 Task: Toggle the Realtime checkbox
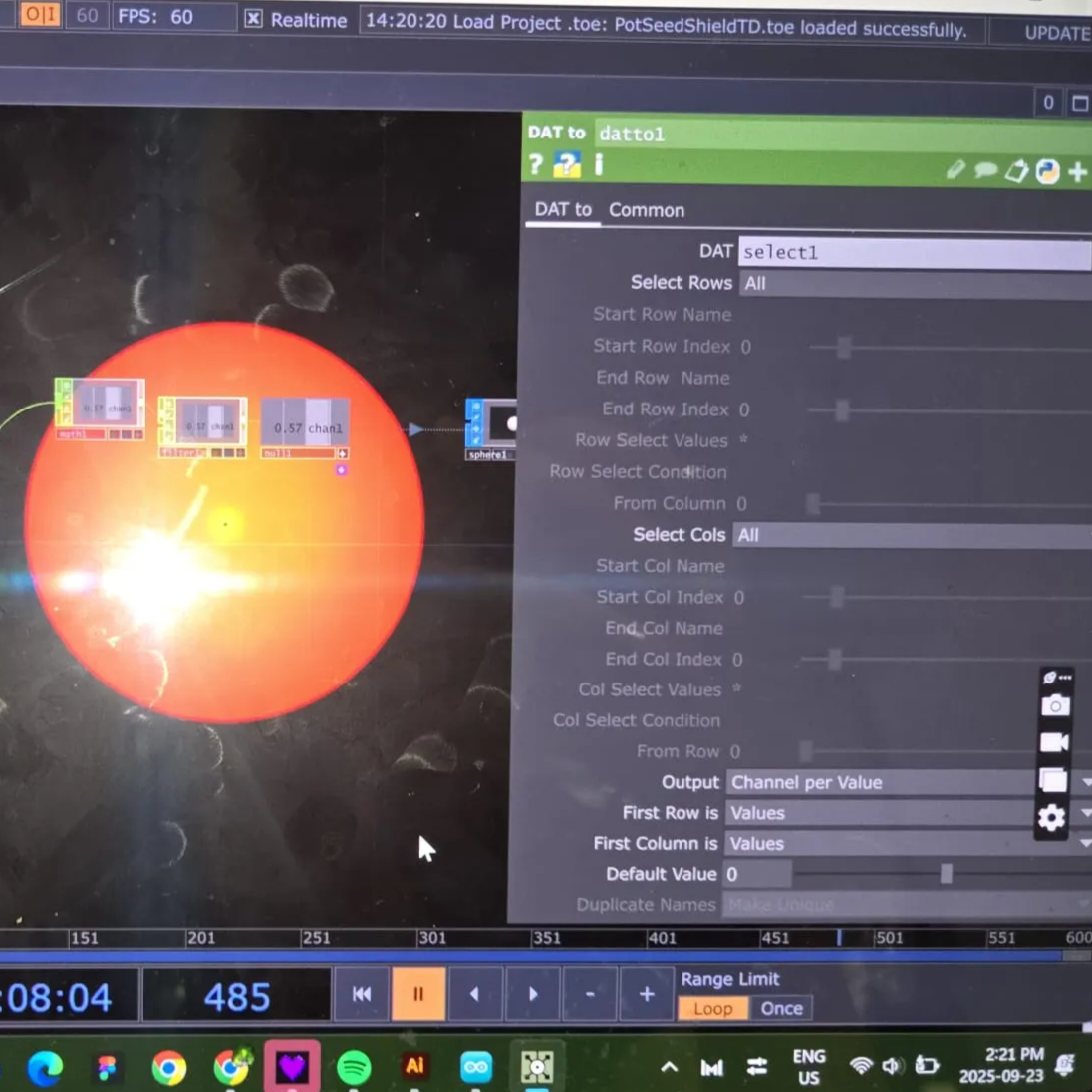254,19
